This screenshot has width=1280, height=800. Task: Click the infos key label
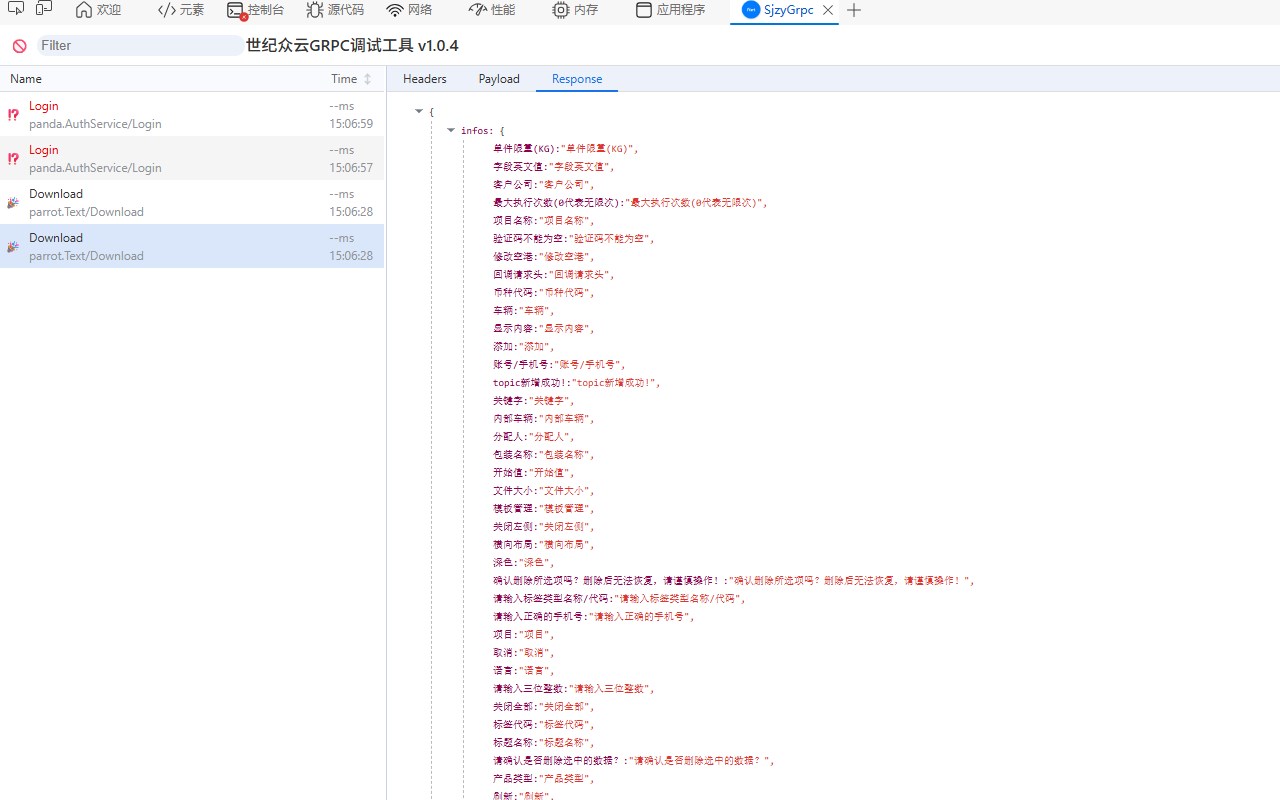coord(477,131)
